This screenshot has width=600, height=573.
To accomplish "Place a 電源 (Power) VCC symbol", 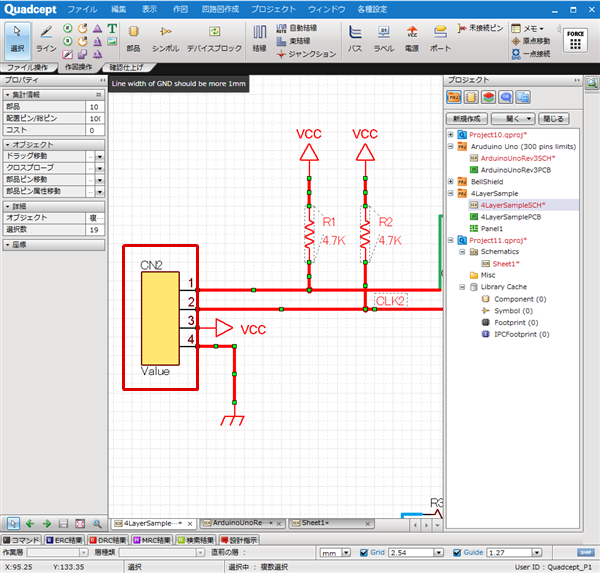I will pos(412,38).
